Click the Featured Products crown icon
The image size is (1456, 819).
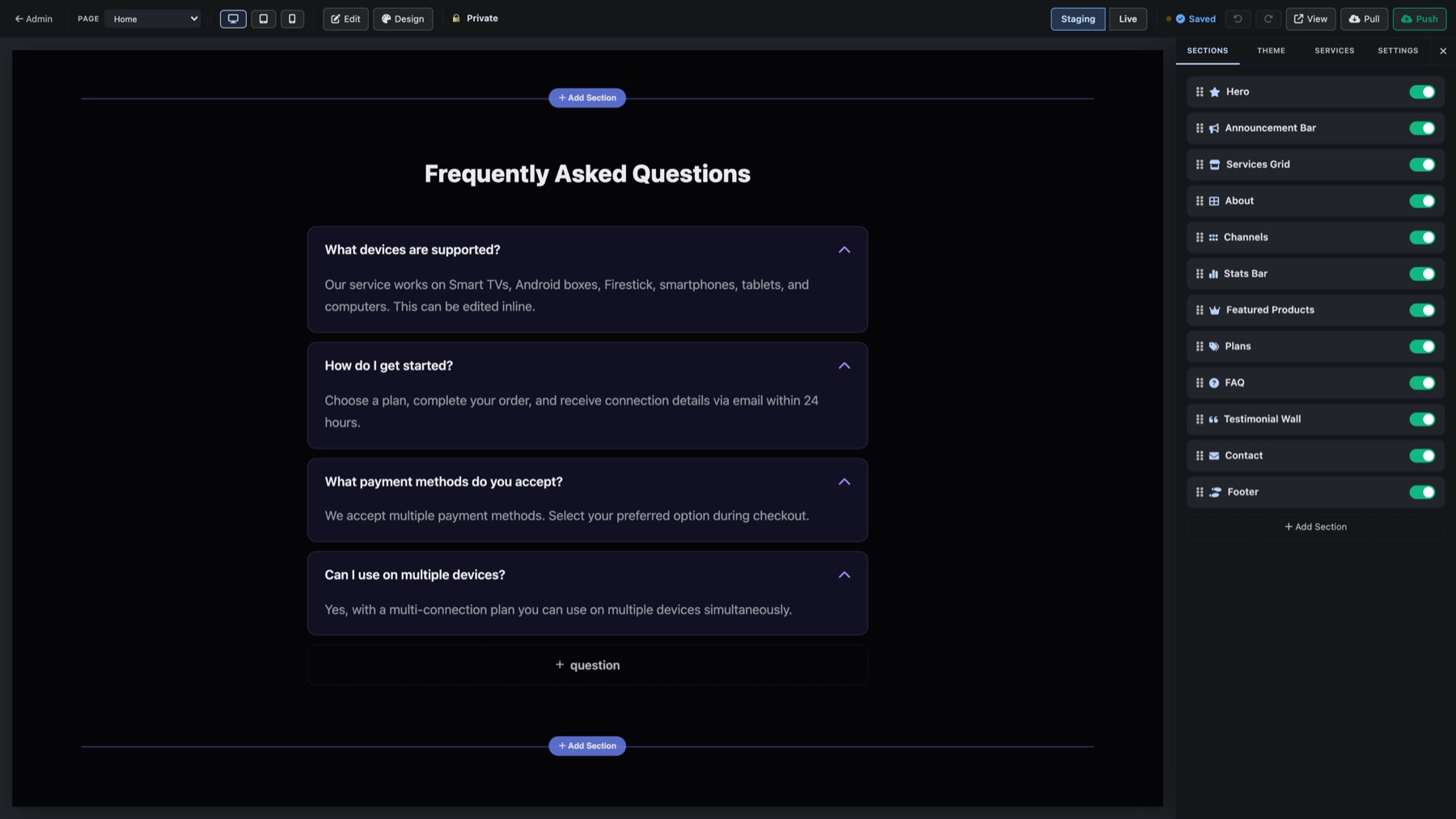1214,311
